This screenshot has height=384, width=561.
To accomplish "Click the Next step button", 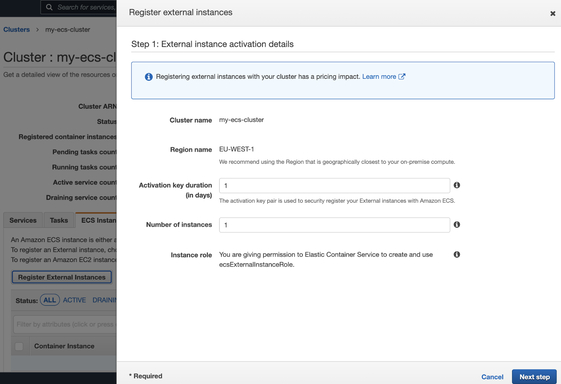I will tap(534, 377).
